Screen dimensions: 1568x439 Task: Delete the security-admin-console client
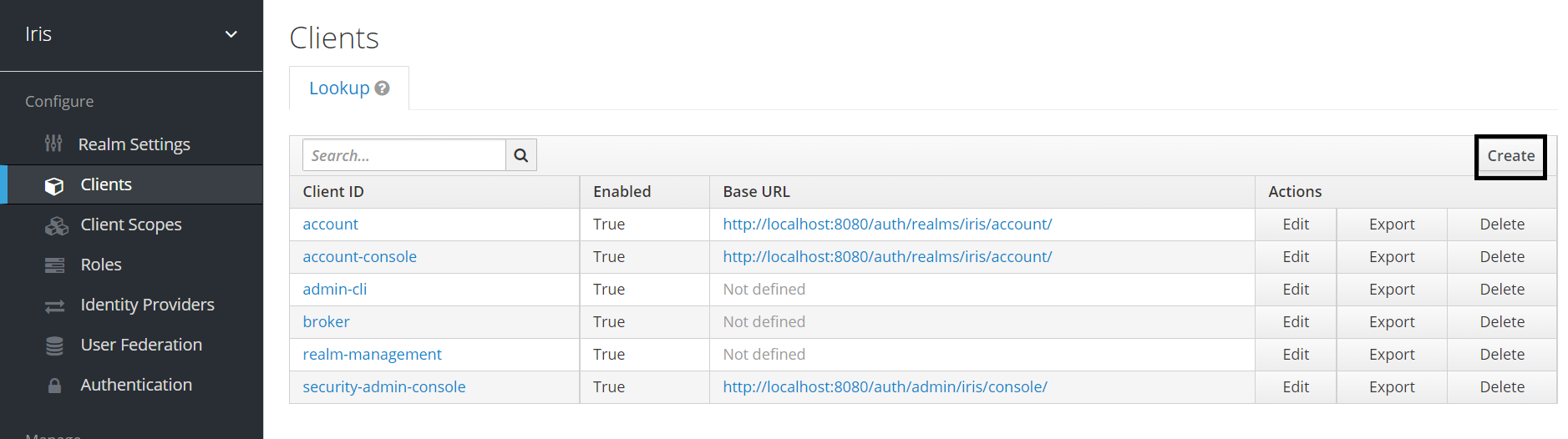(1501, 387)
